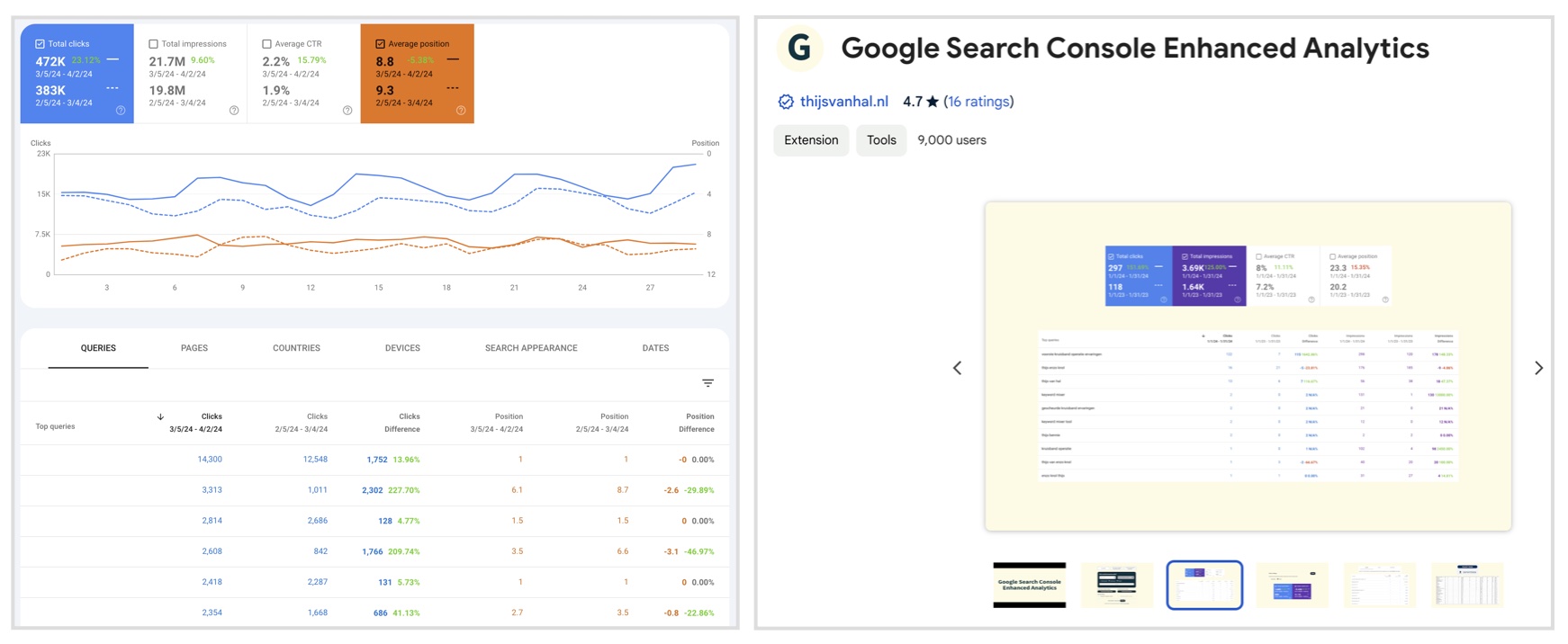Viewport: 1568px width, 644px height.
Task: Click the Tools category chip
Action: pos(881,140)
